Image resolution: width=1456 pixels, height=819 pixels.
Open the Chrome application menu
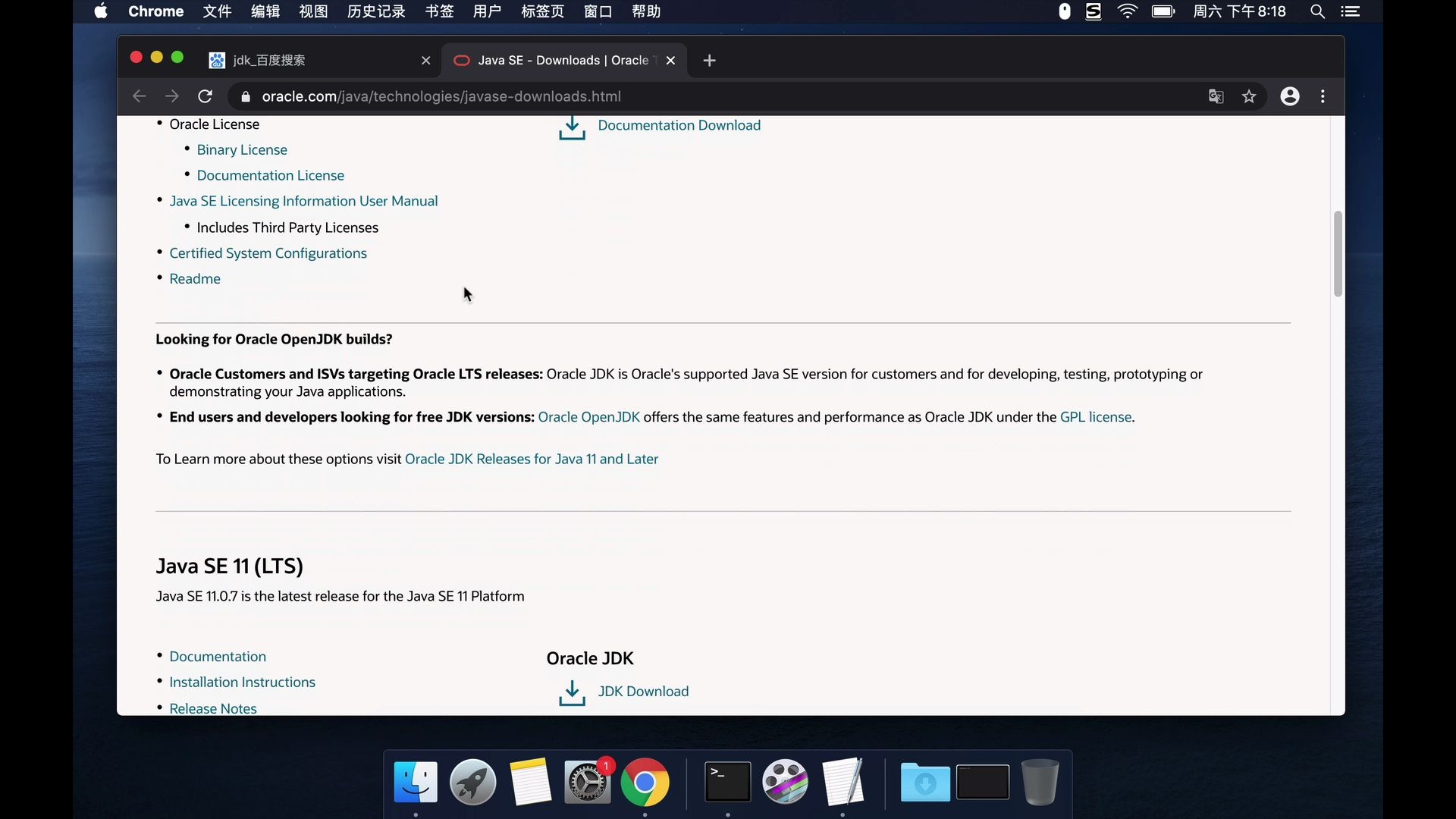click(156, 11)
